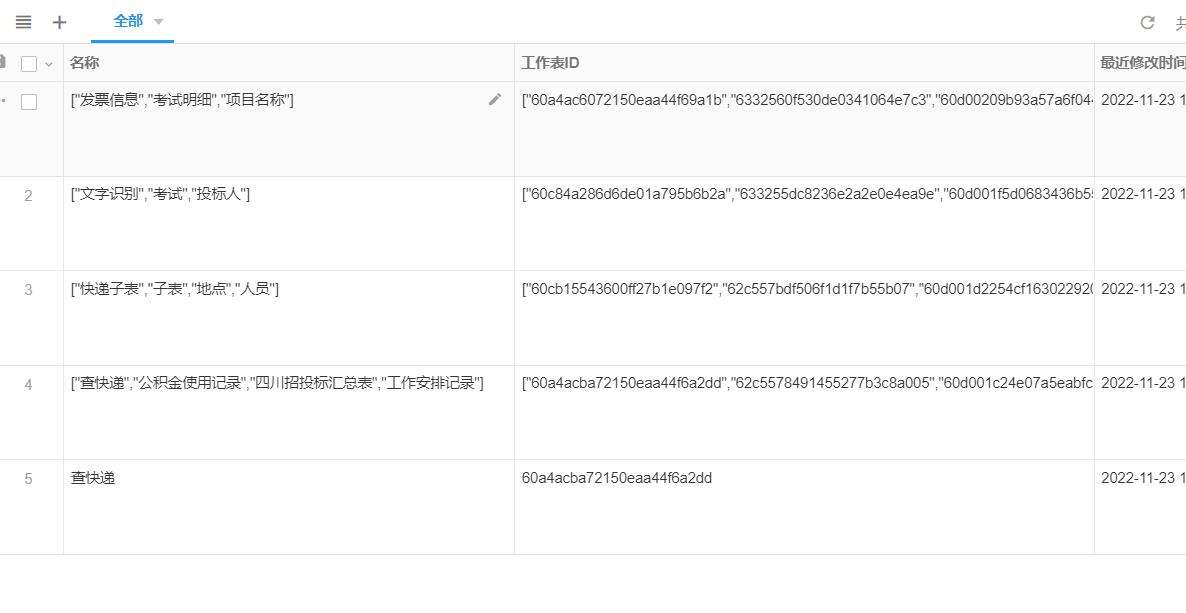Click worksheet ID cell 60a4acba72150eaa44f6a2dd in row 5
The height and width of the screenshot is (613, 1186).
[x=617, y=478]
